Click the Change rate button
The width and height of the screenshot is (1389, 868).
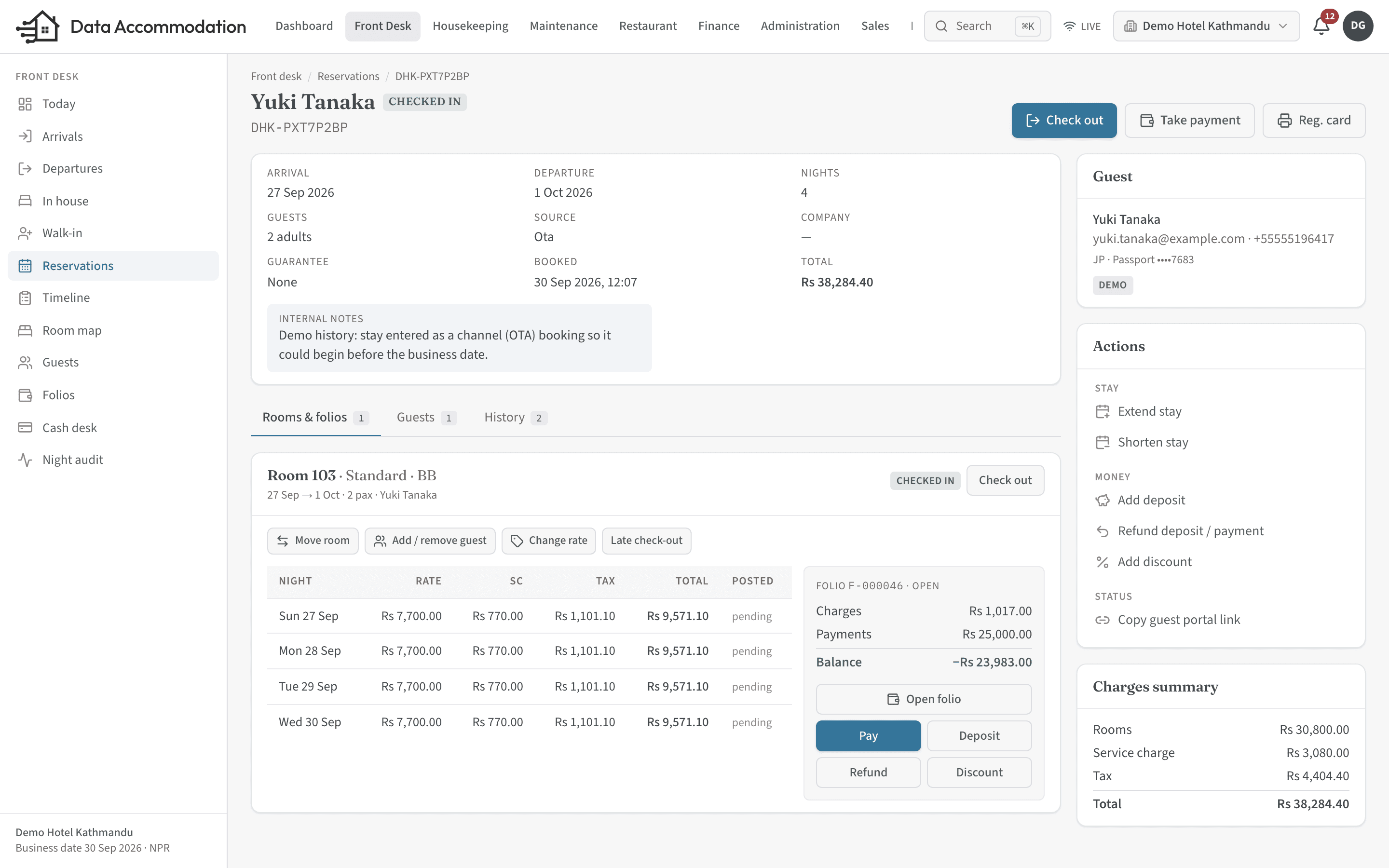(549, 541)
